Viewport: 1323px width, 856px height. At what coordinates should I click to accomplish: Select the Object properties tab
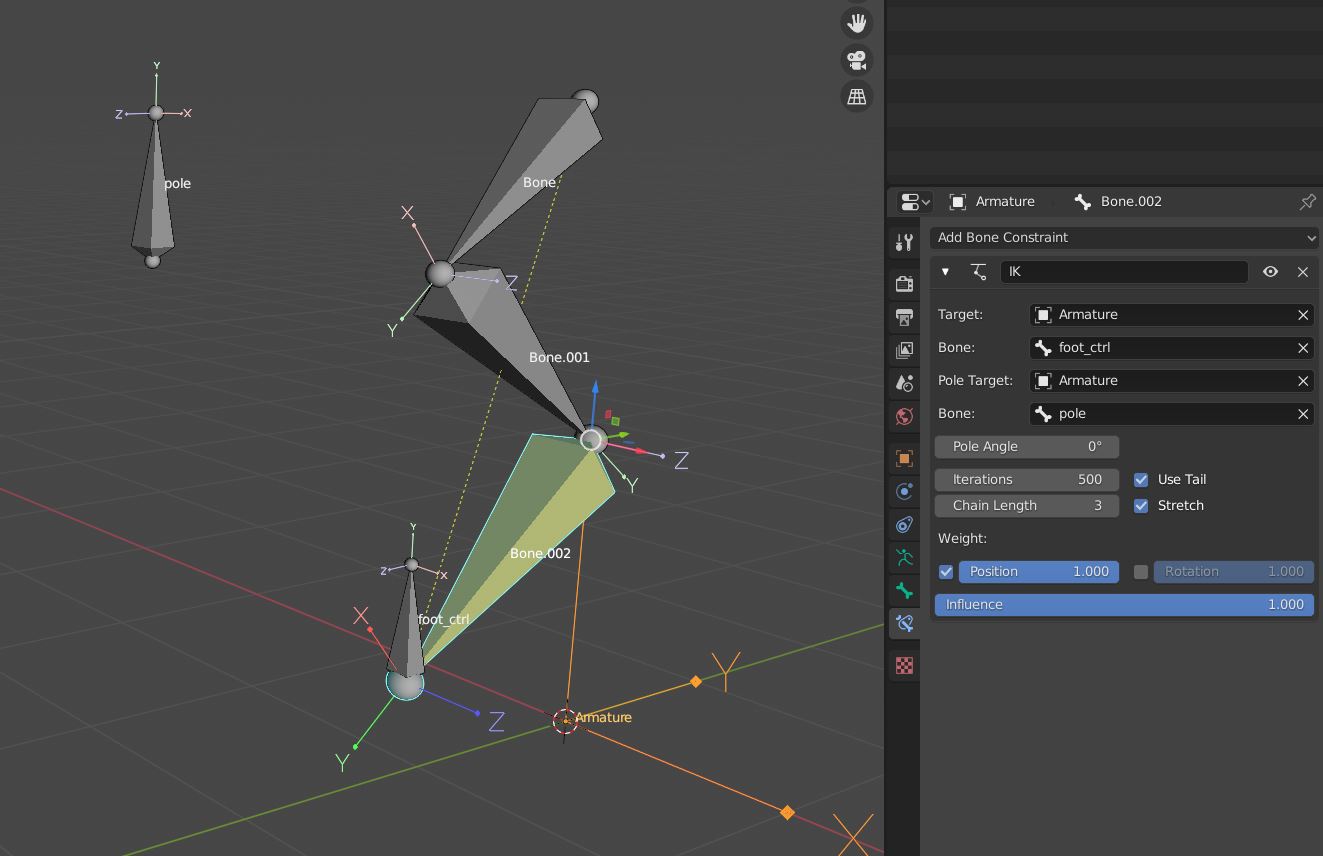click(904, 458)
